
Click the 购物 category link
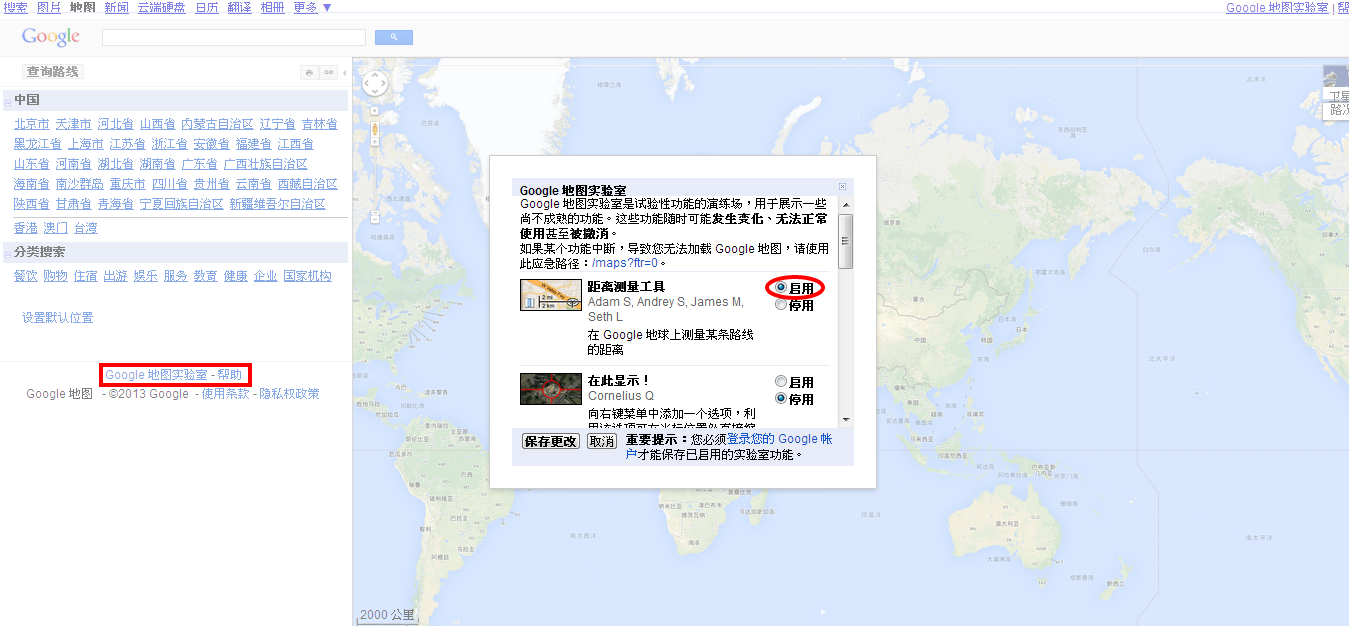coord(56,276)
